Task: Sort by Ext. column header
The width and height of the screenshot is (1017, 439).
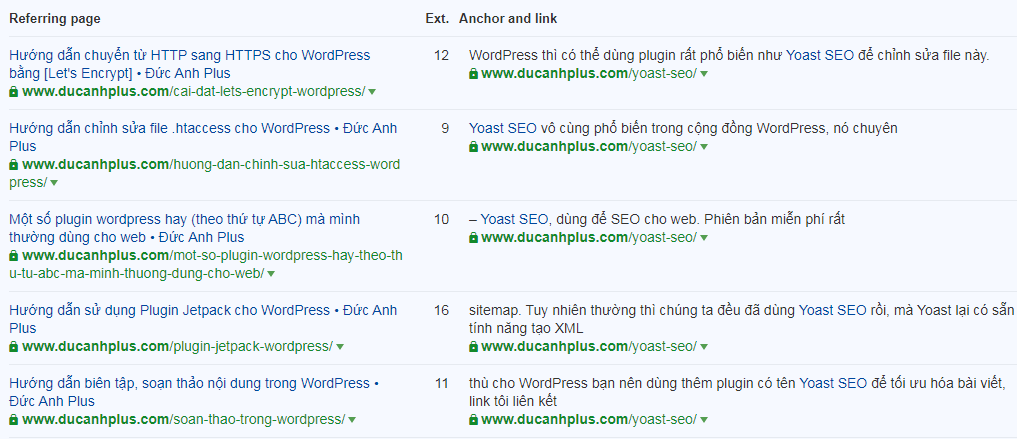Action: [x=437, y=19]
